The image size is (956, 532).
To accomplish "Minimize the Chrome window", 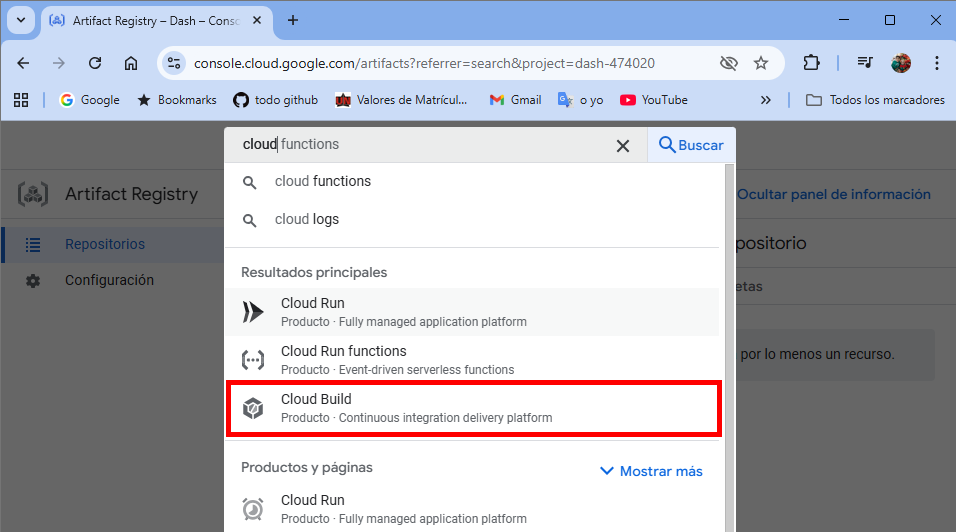I will [x=844, y=20].
